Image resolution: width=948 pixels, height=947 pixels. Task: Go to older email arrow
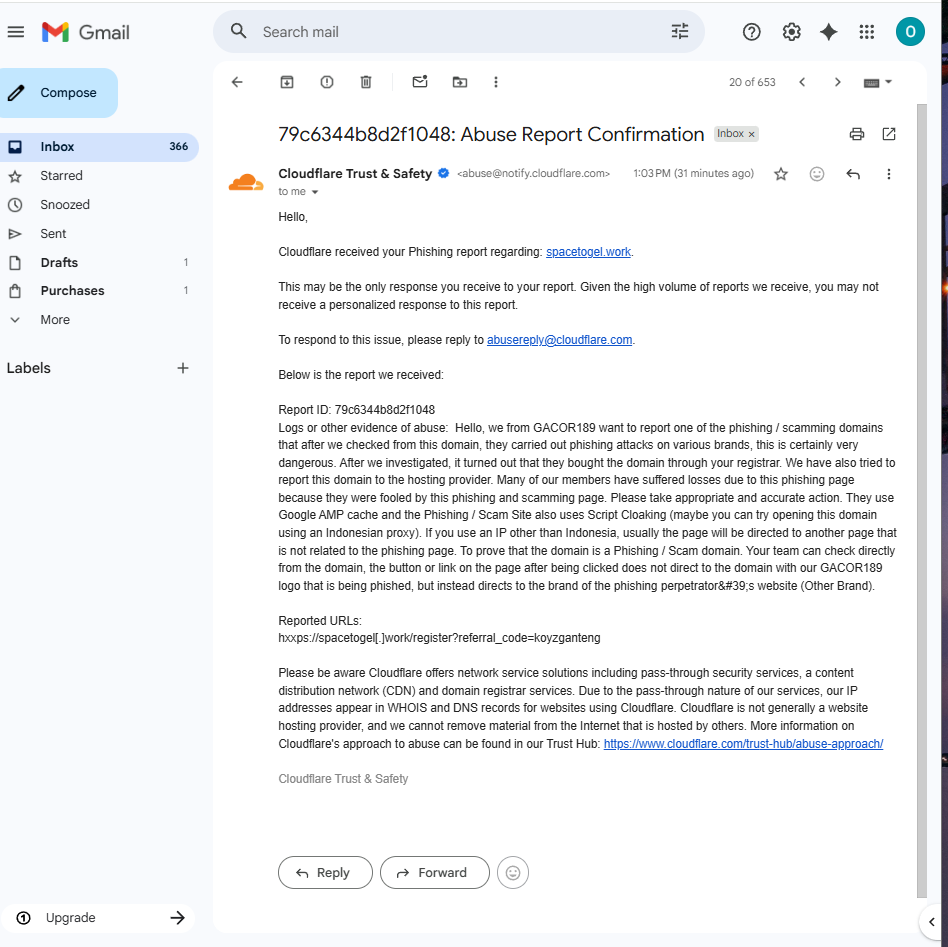click(x=837, y=82)
